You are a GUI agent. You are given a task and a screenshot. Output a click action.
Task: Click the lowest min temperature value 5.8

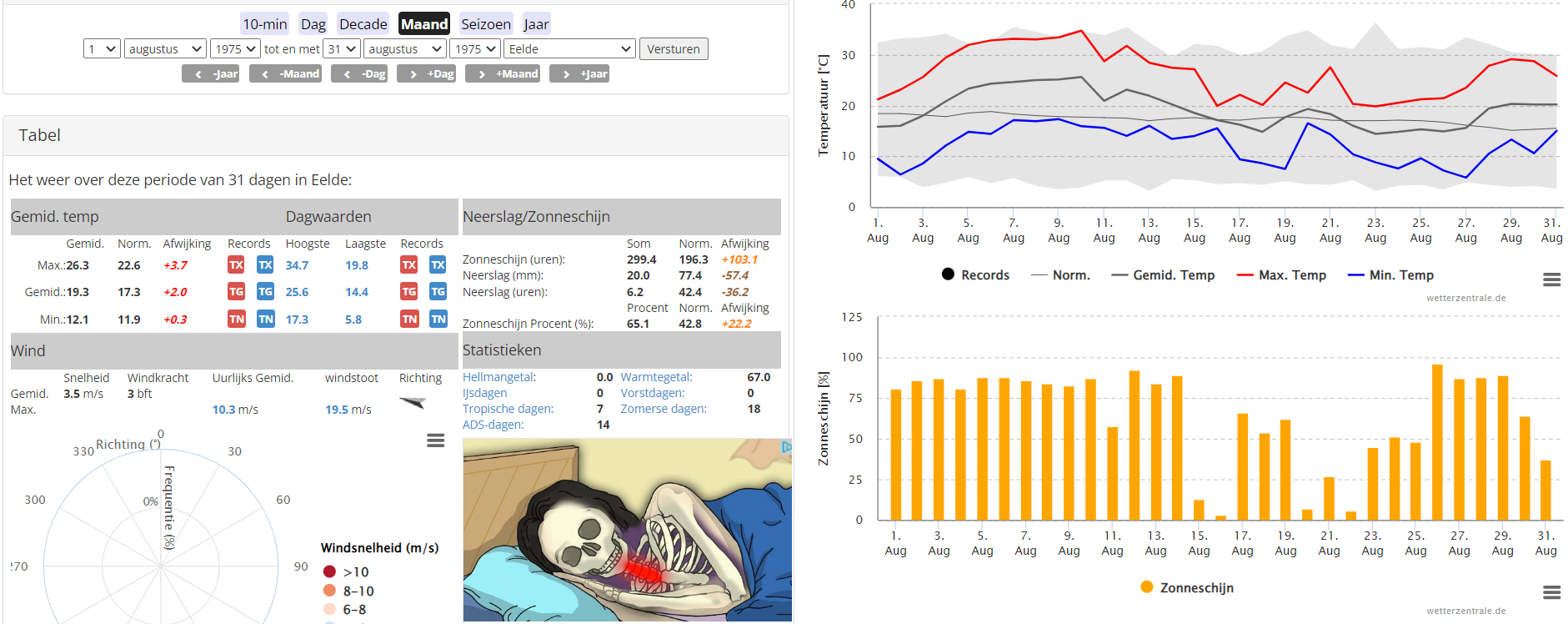[353, 320]
